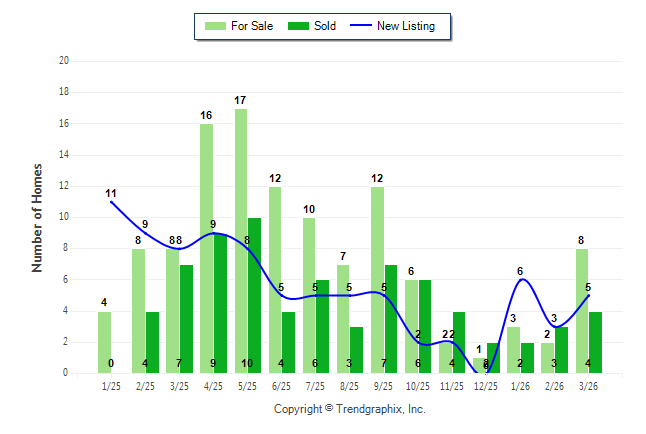646x434 pixels.
Task: Click the 12/25 x-axis date label
Action: 486,385
